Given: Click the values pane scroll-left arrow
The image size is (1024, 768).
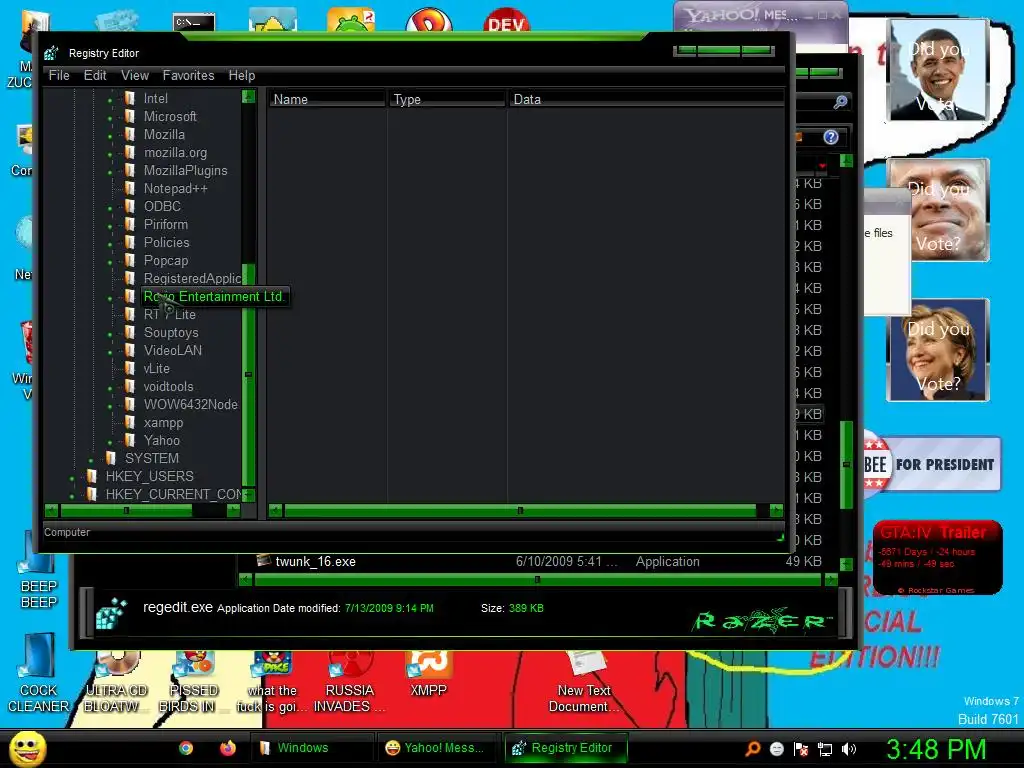Looking at the screenshot, I should (276, 511).
